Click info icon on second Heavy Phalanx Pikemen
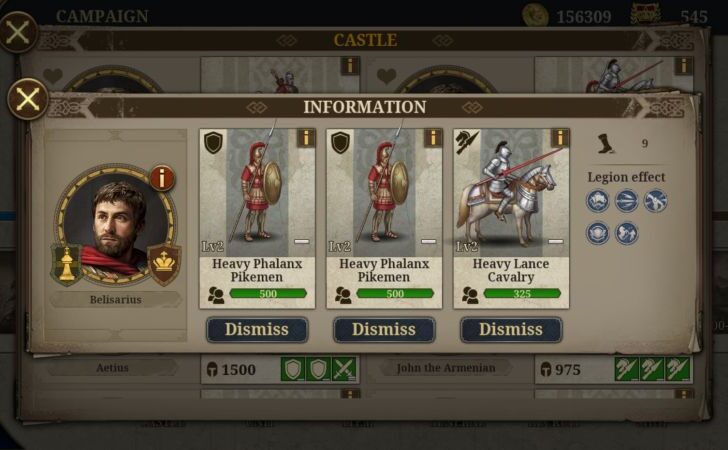Viewport: 728px width, 450px height. [433, 138]
